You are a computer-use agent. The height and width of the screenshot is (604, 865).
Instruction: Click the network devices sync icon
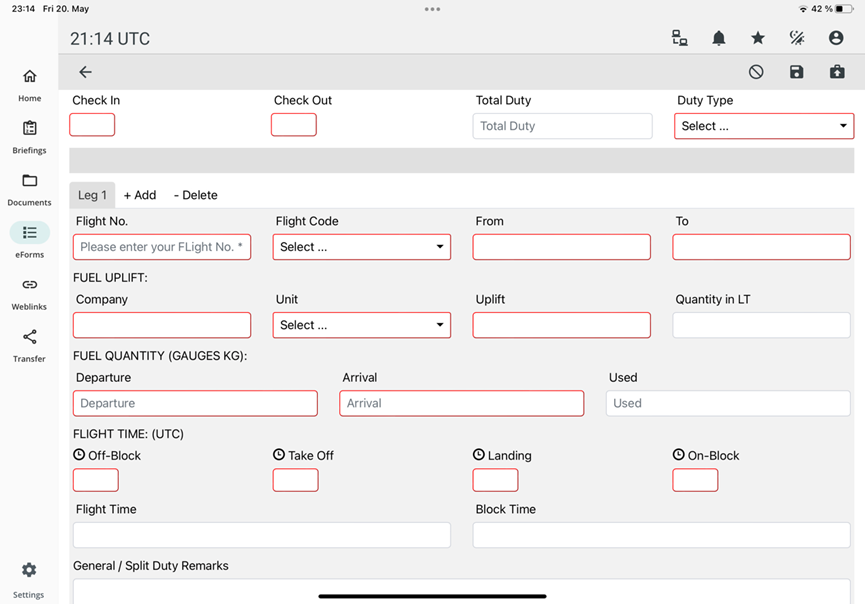(x=680, y=38)
